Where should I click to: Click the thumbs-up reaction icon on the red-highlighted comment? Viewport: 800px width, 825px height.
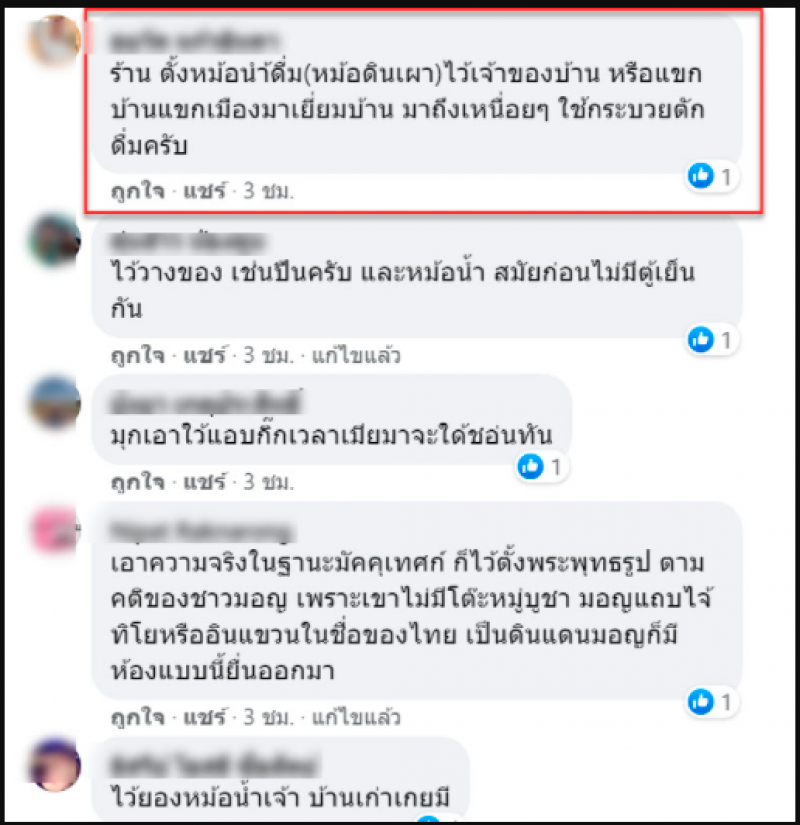701,176
